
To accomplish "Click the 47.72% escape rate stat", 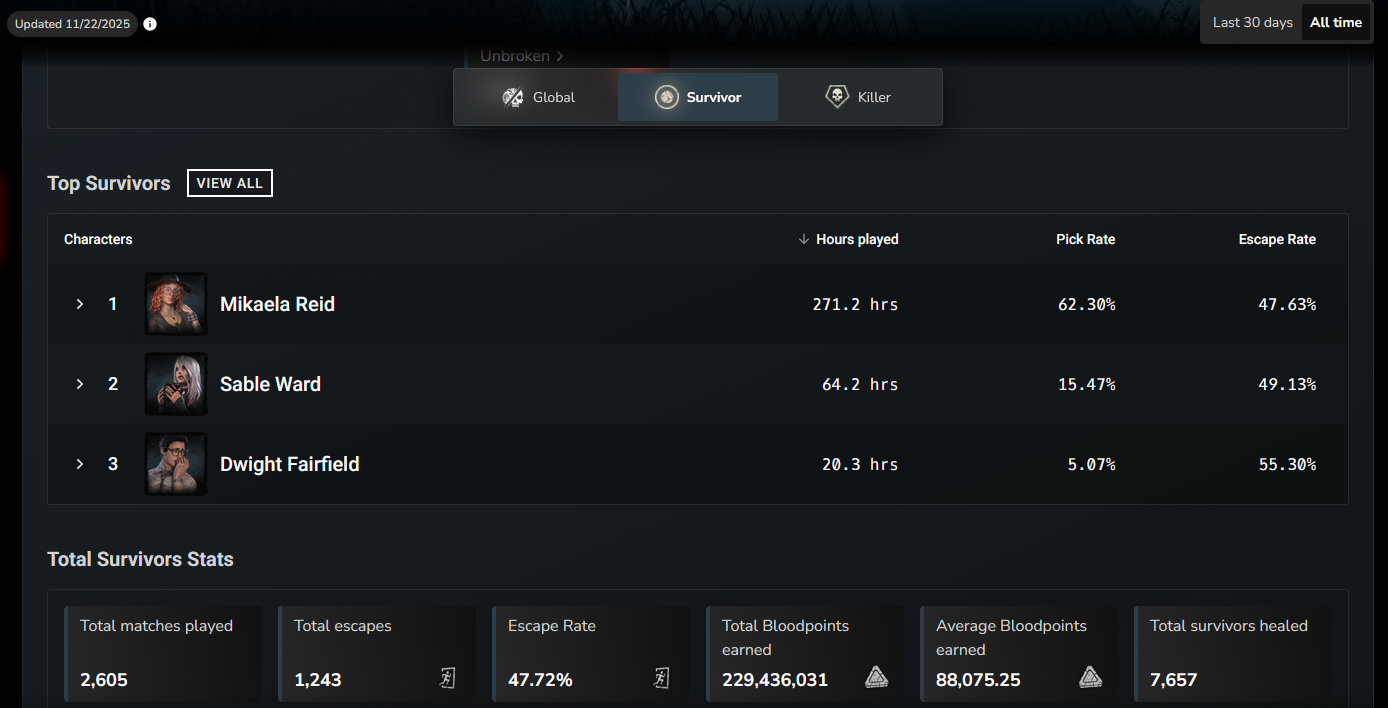I will point(540,680).
